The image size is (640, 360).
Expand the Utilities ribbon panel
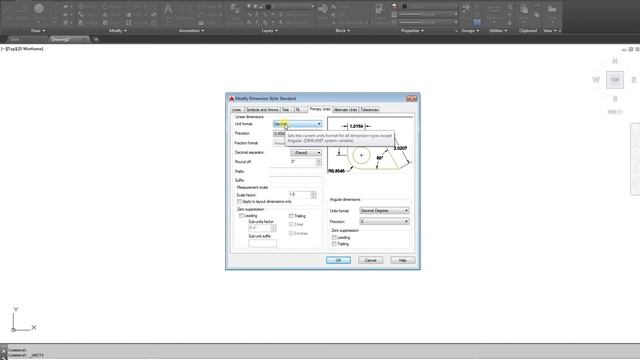coord(498,31)
